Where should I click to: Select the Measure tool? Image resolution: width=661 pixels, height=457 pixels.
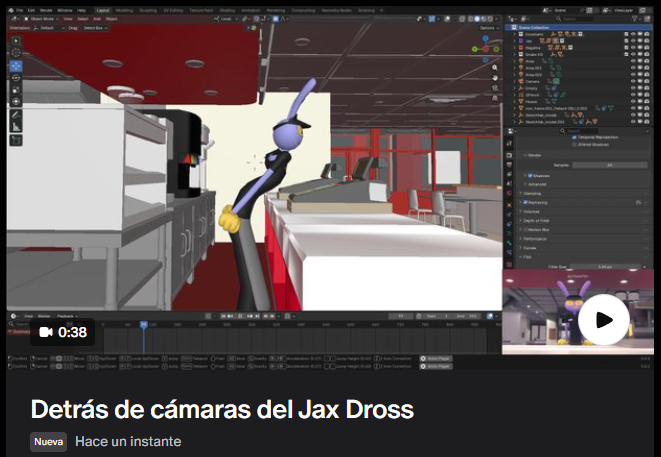[16, 126]
